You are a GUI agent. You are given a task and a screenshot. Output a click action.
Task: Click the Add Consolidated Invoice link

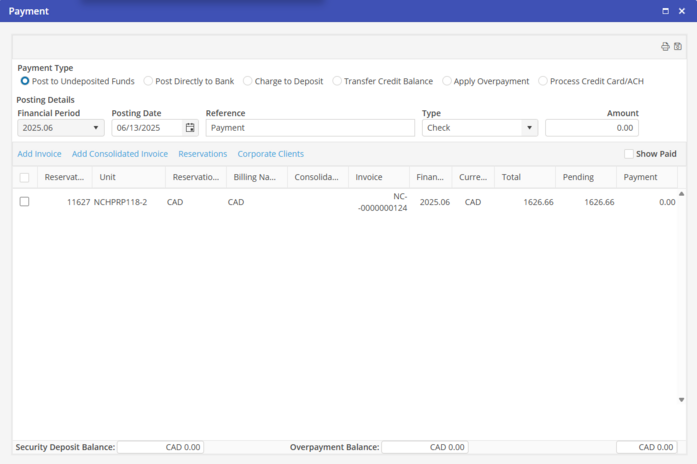coord(120,154)
